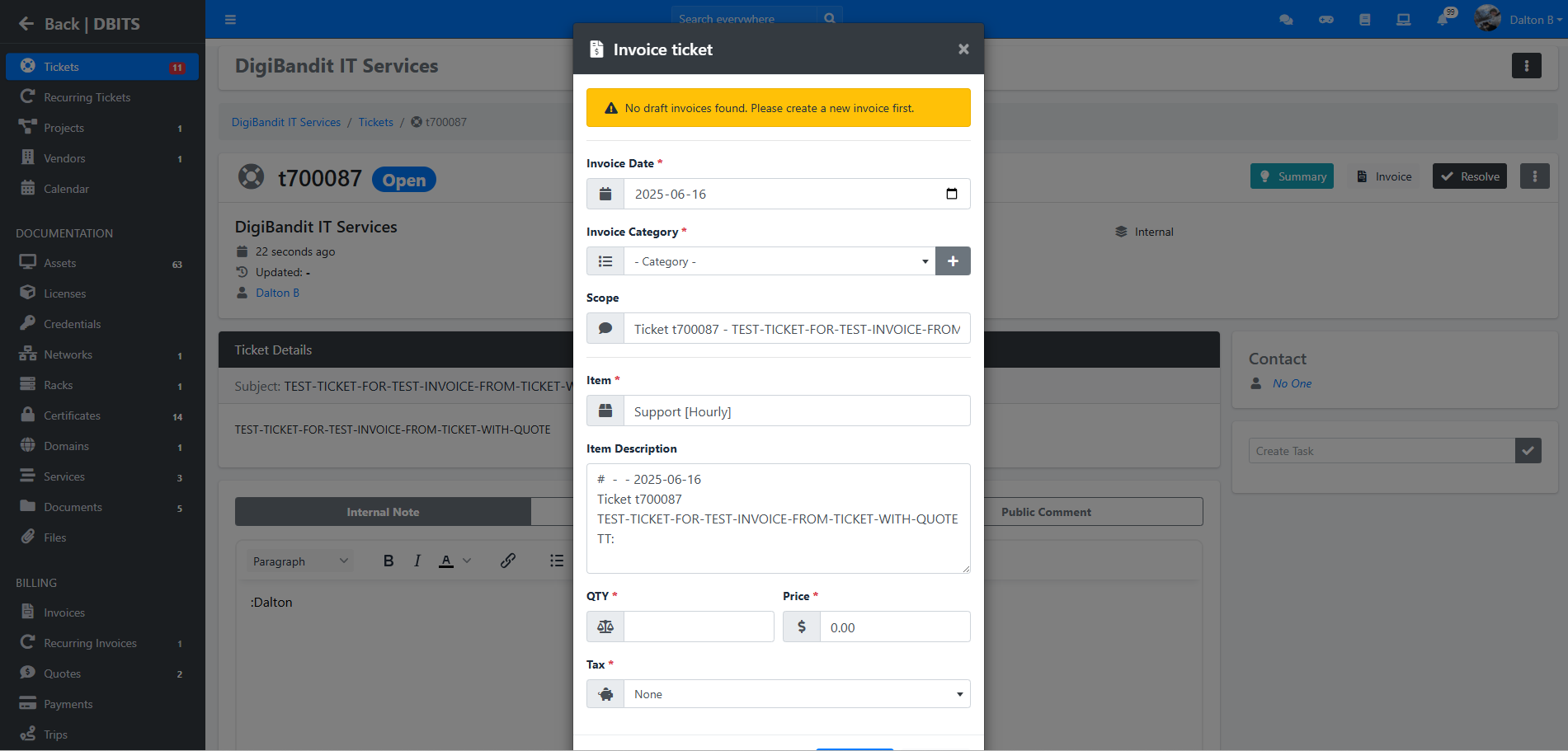Image resolution: width=1568 pixels, height=751 pixels.
Task: Click the Files paperclip icon
Action: tap(28, 537)
